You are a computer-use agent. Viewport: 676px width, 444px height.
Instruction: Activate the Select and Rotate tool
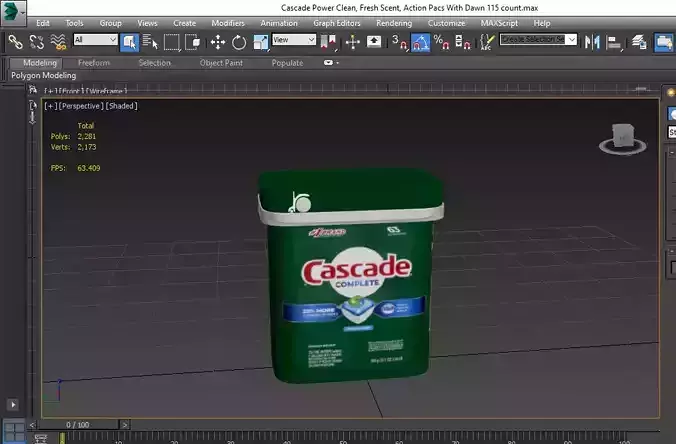click(239, 42)
